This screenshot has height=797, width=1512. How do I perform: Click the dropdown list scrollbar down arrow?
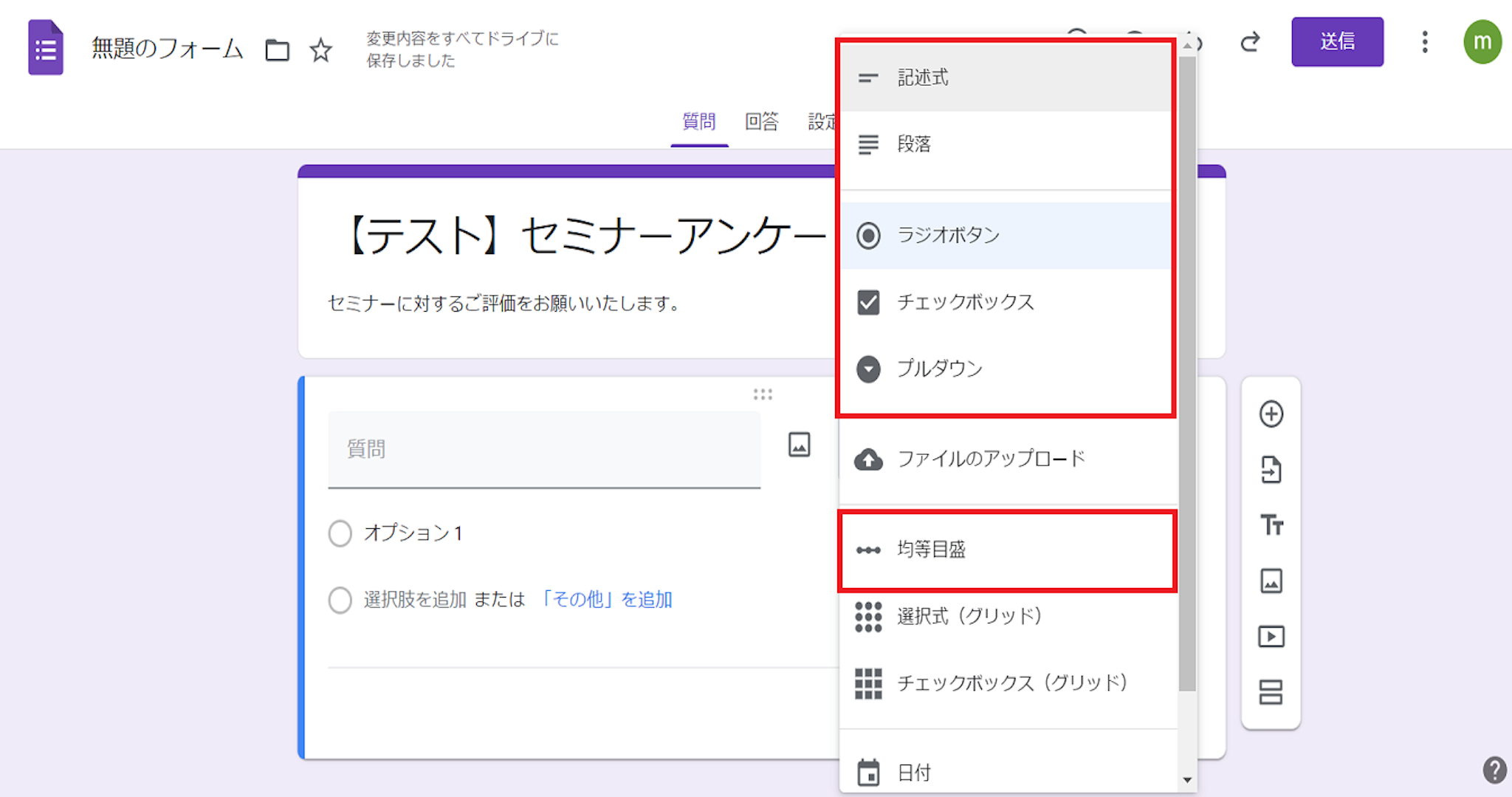pyautogui.click(x=1186, y=780)
